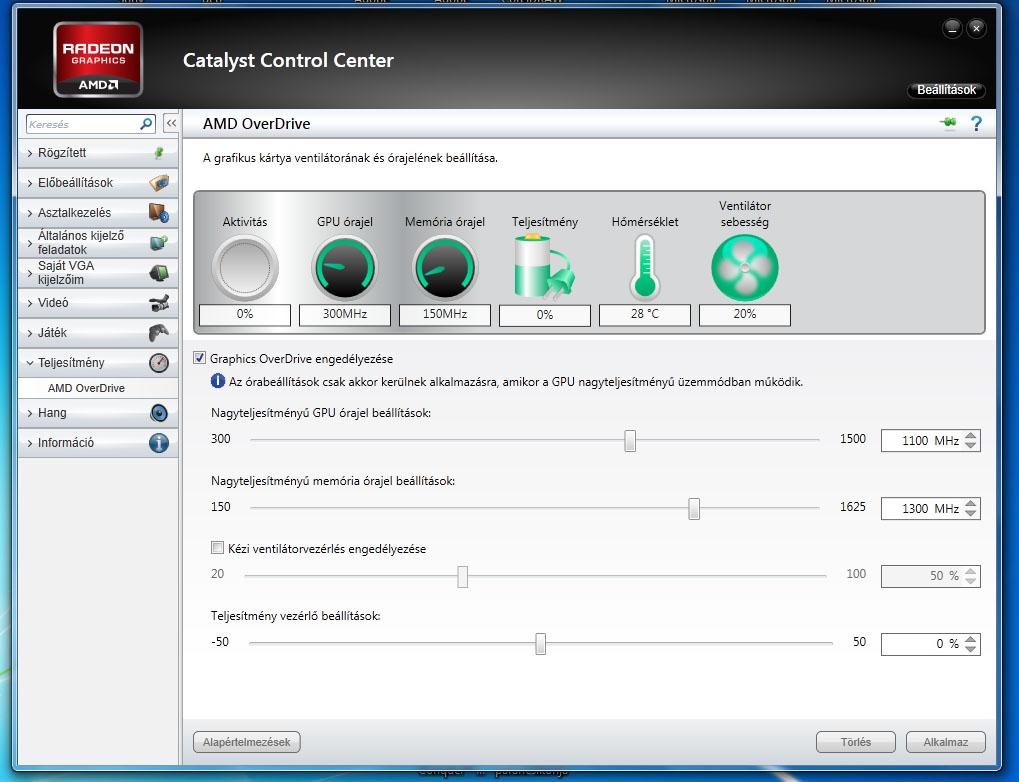Click the Aktivitás activity dial
Viewport: 1019px width, 782px height.
click(x=245, y=268)
